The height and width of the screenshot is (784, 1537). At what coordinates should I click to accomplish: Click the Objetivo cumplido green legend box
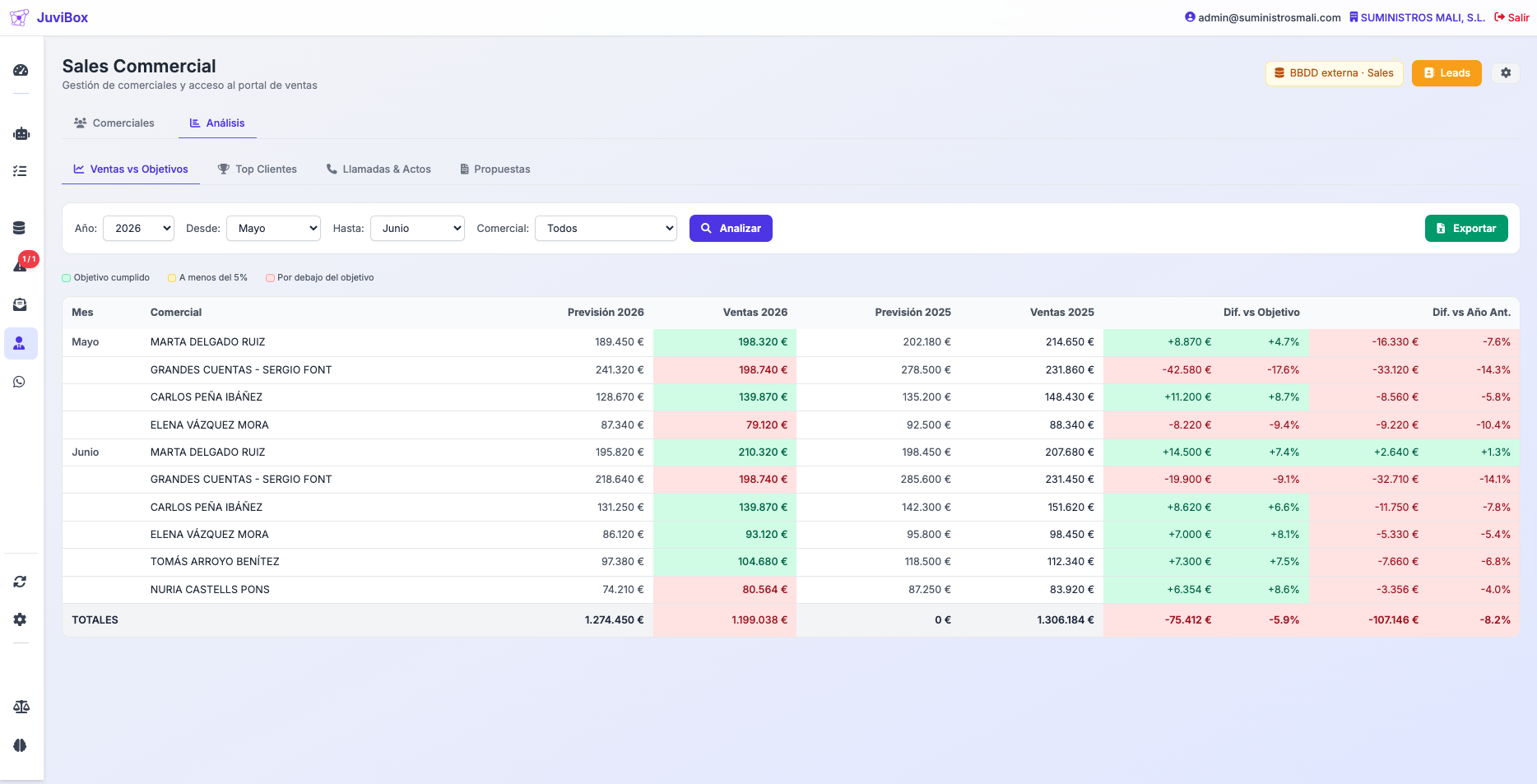67,278
